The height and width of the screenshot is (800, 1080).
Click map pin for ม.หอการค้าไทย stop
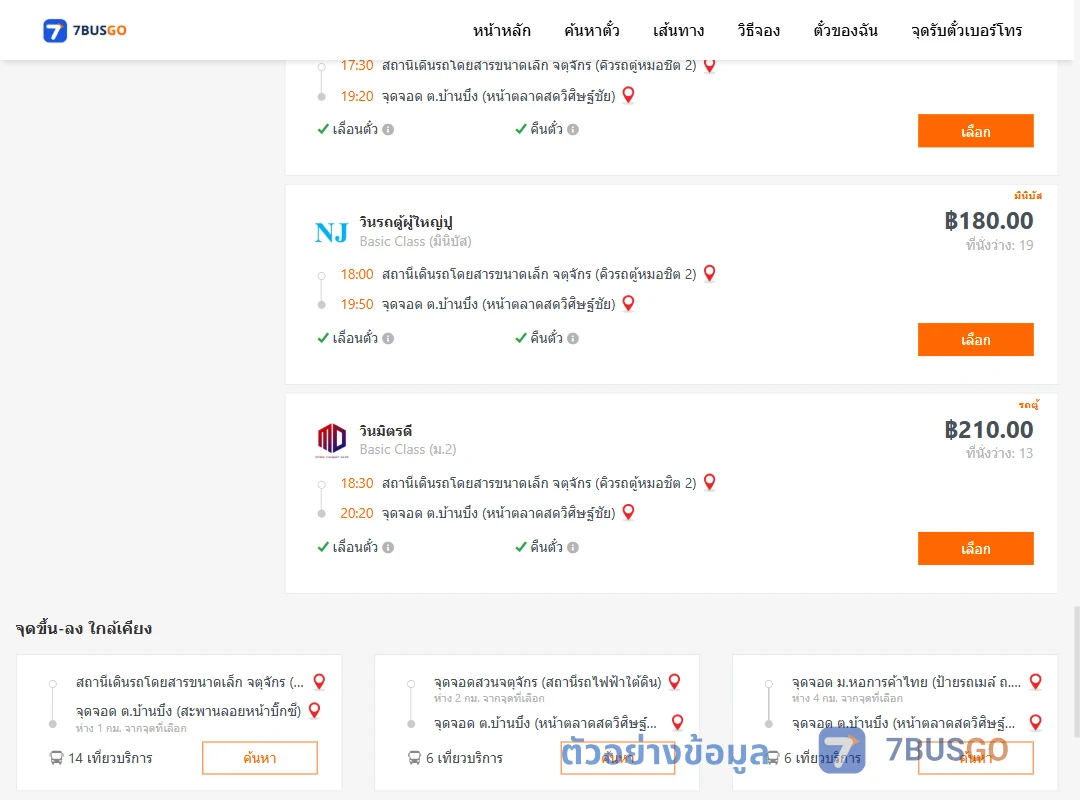coord(1035,681)
